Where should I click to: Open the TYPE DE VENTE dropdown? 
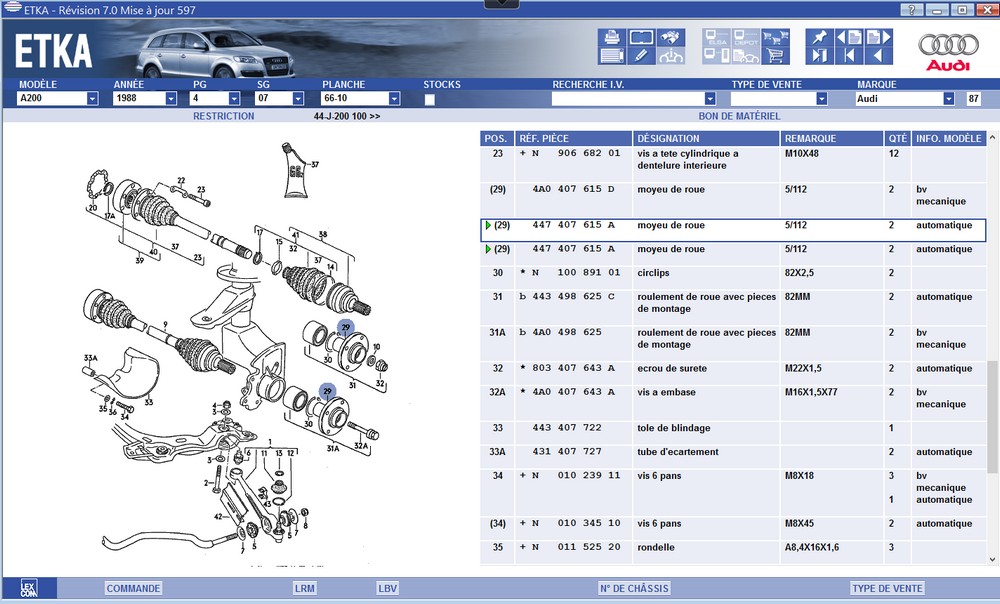point(821,98)
